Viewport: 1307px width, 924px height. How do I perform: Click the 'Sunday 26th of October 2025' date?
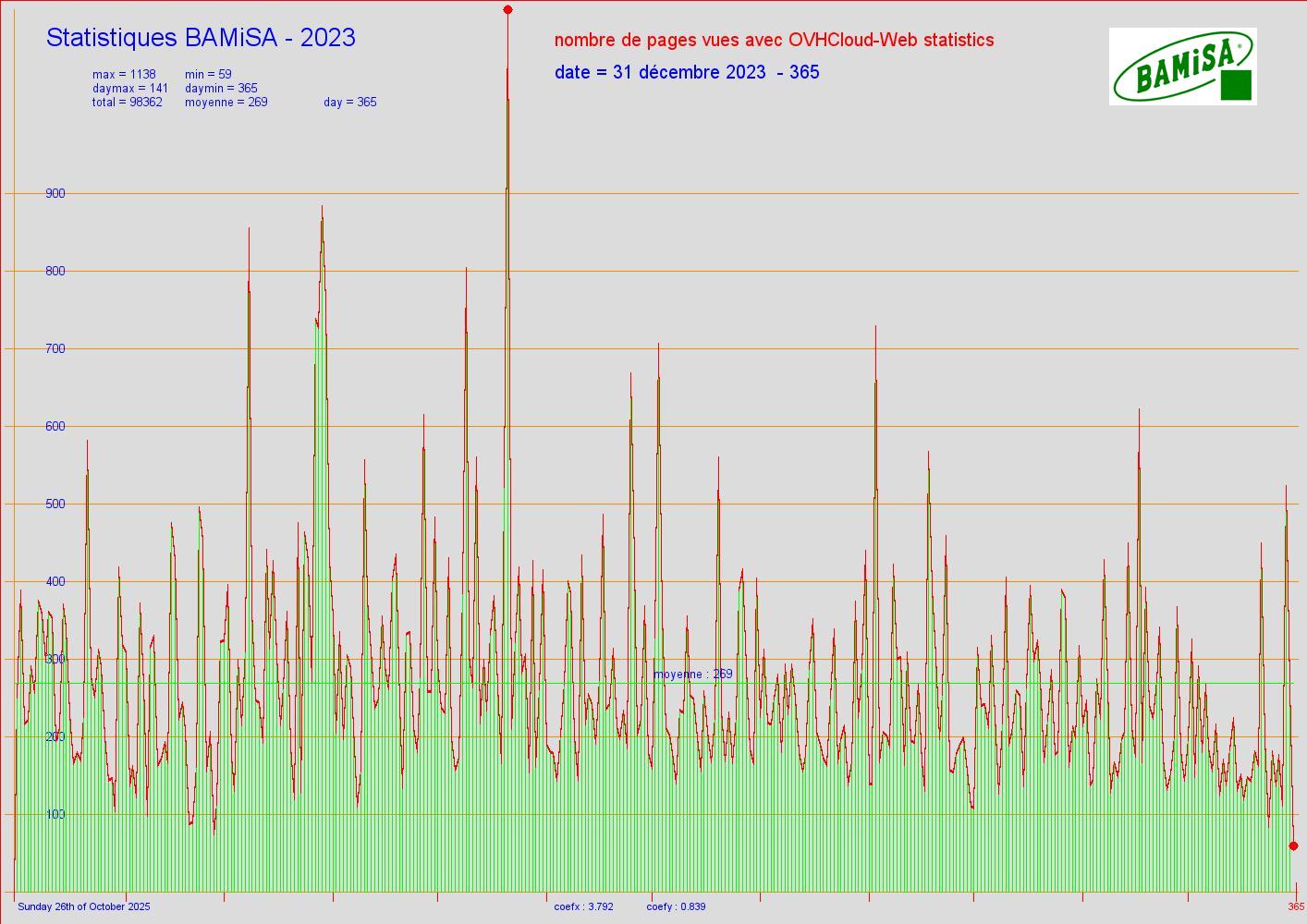coord(84,906)
